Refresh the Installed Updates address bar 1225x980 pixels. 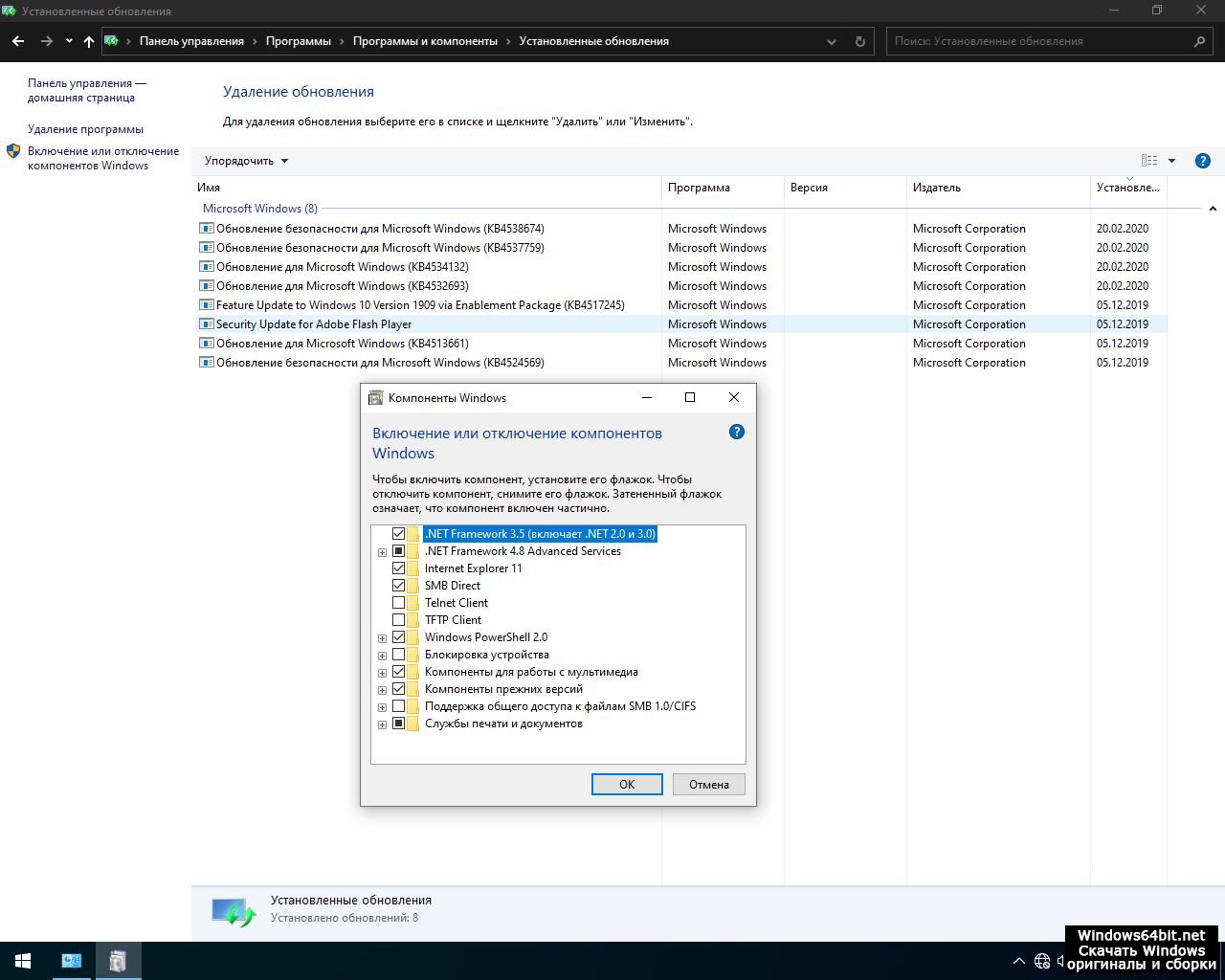click(x=859, y=41)
